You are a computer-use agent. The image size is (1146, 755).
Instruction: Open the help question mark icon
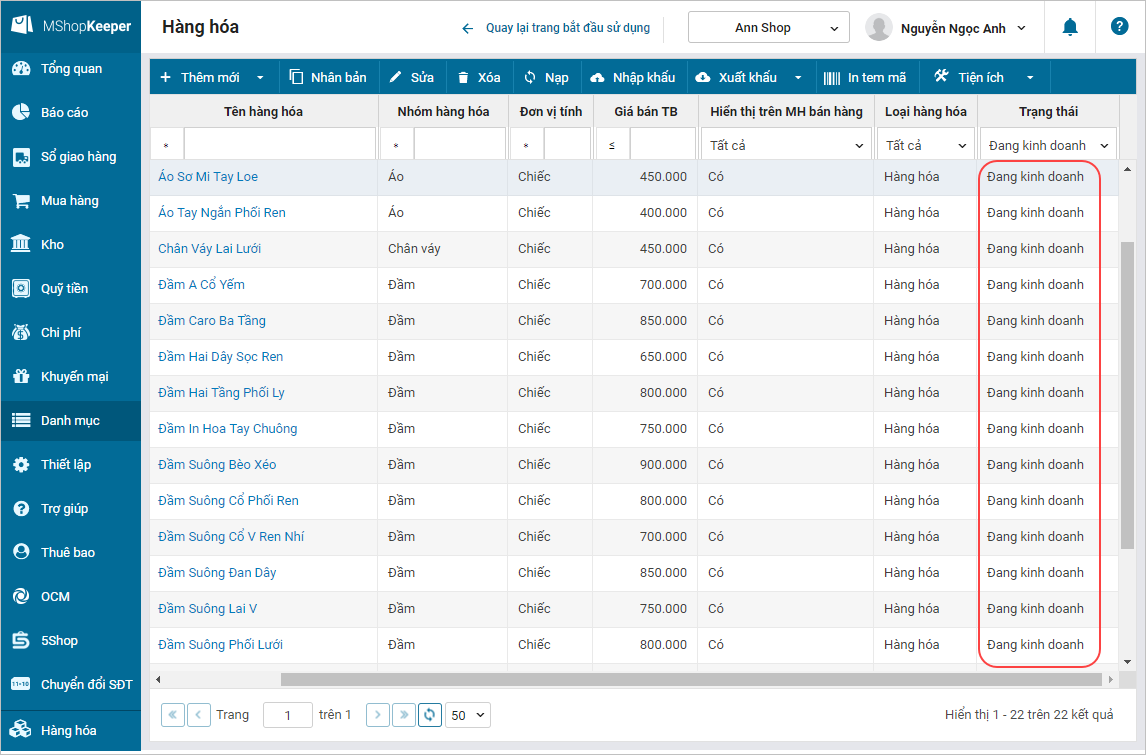(1119, 28)
